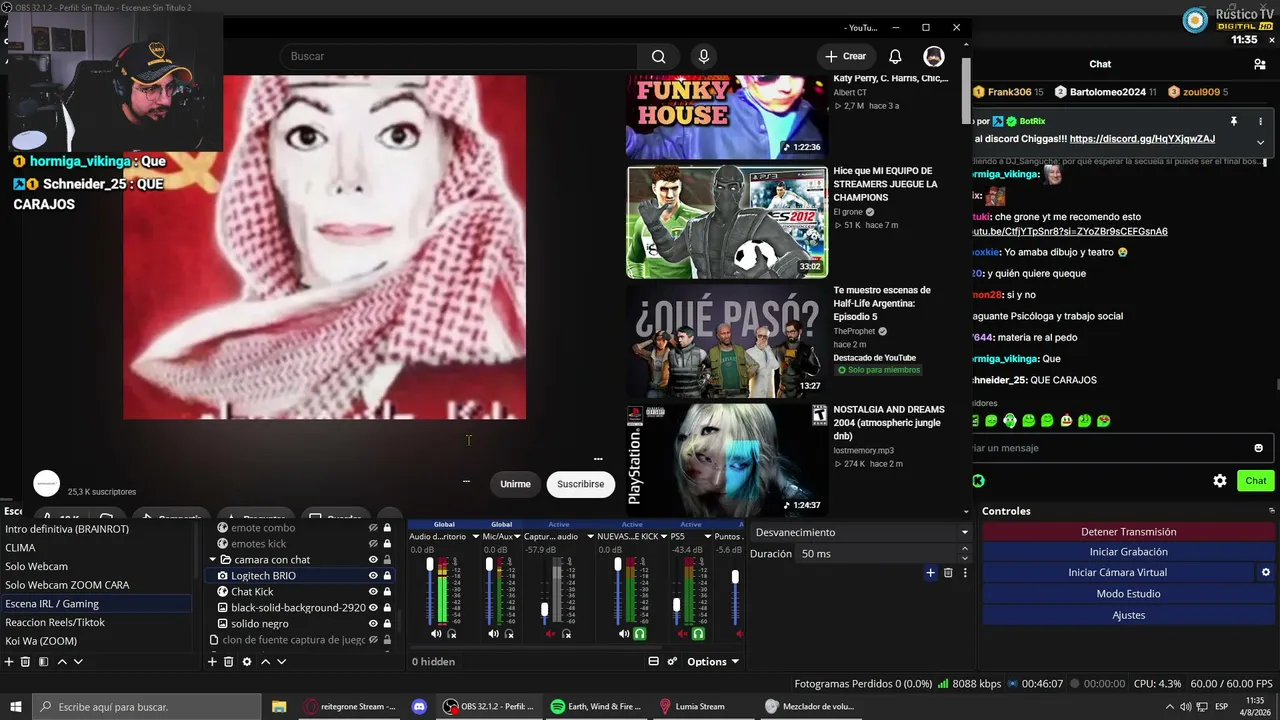The image size is (1280, 720).
Task: Hide the camara con chat group
Action: coord(373,560)
